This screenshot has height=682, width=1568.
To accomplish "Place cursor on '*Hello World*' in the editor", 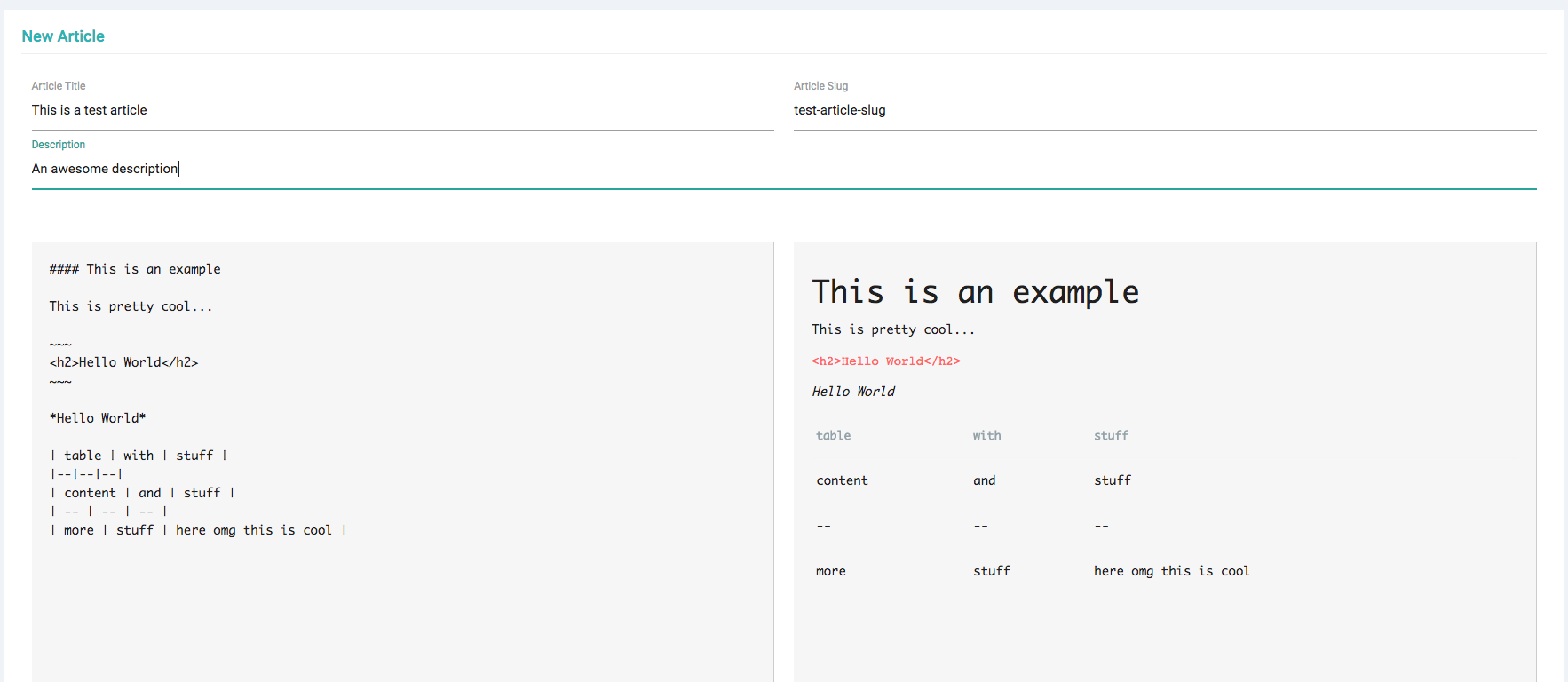I will 98,418.
